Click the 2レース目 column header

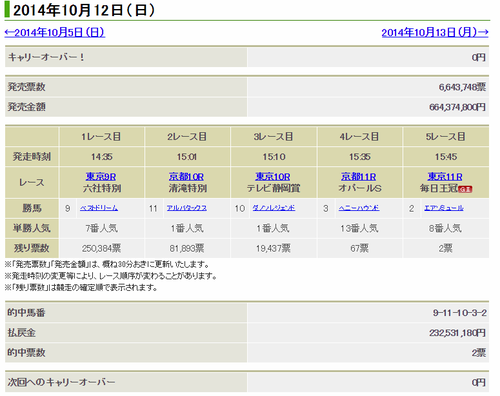tap(187, 137)
